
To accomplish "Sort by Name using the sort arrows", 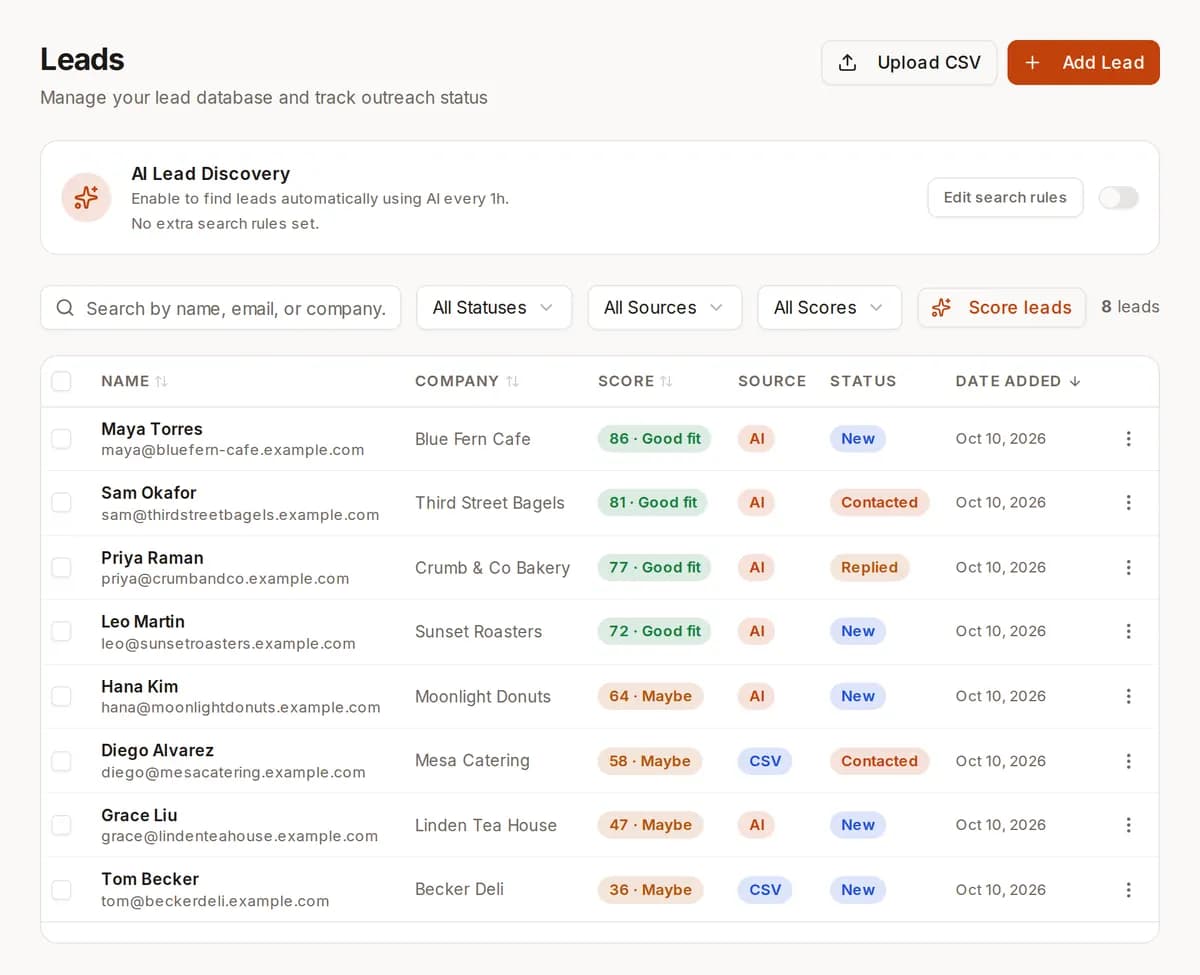I will tap(161, 381).
